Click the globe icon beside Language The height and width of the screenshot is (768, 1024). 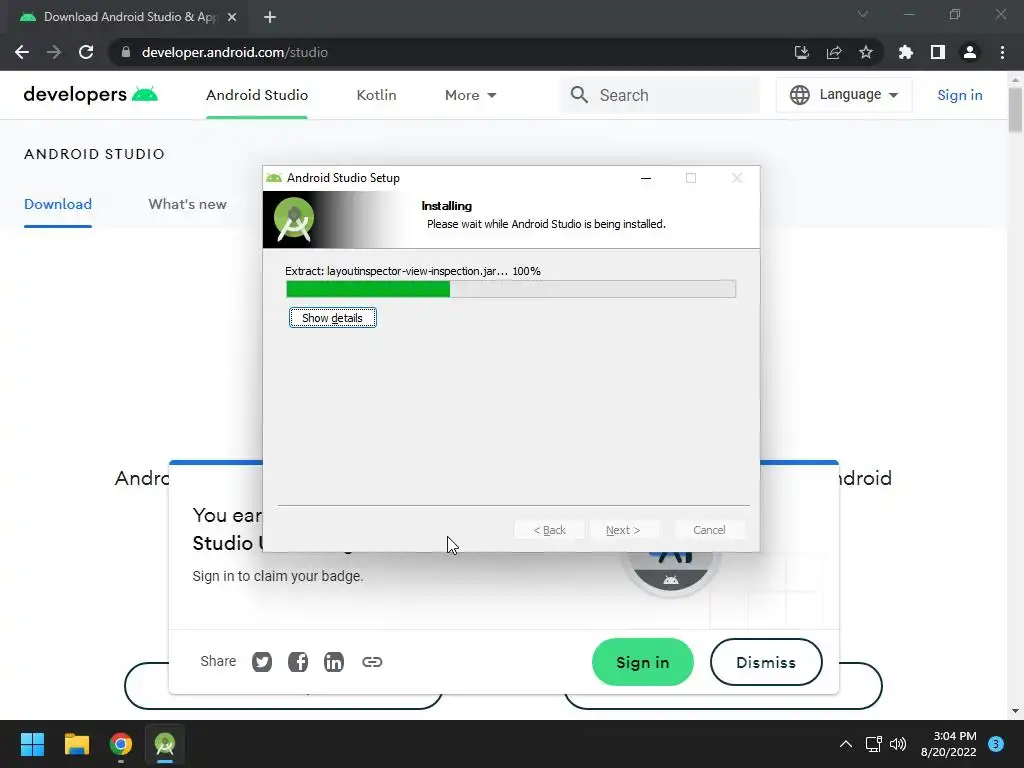click(800, 95)
